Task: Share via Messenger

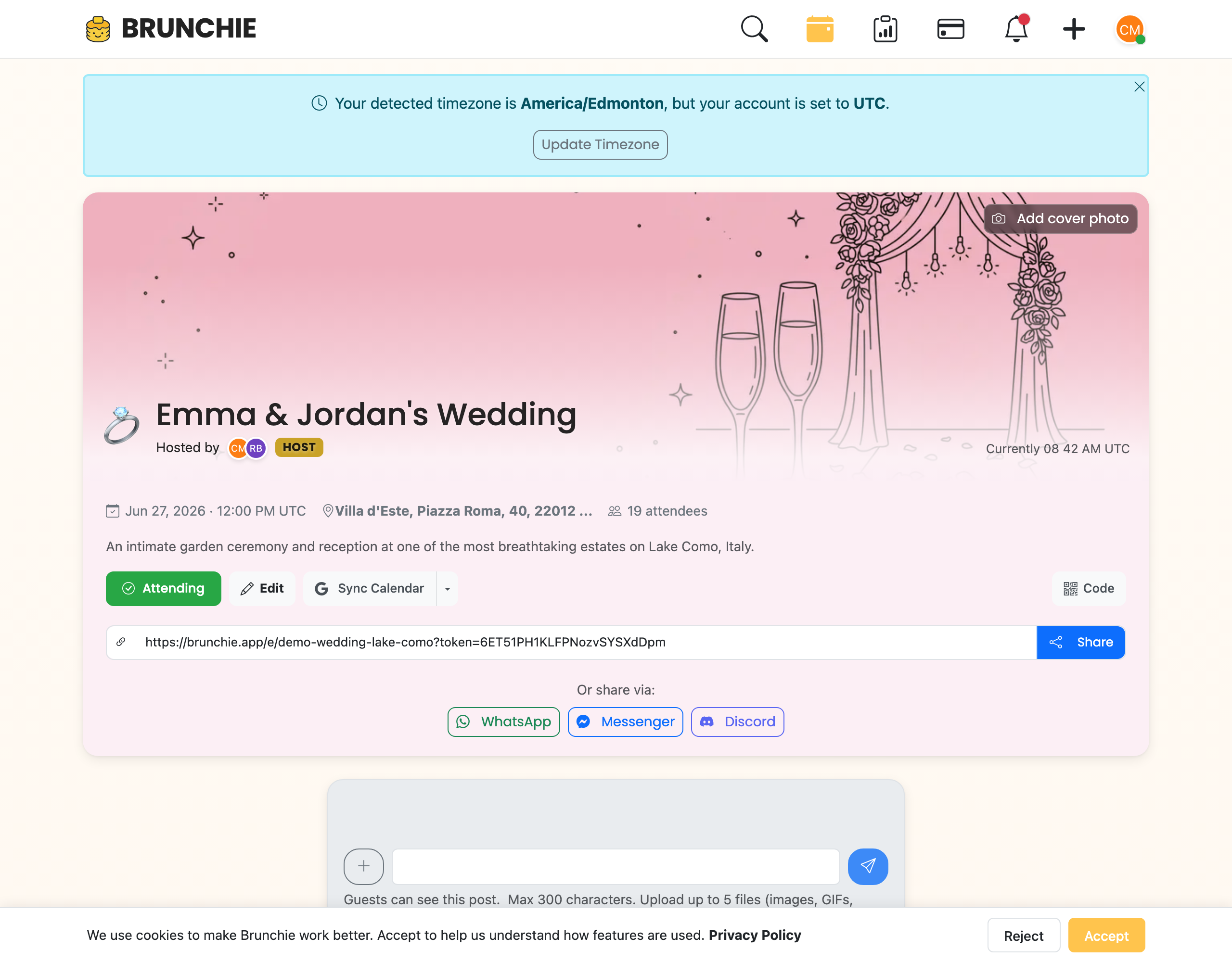Action: (x=626, y=722)
